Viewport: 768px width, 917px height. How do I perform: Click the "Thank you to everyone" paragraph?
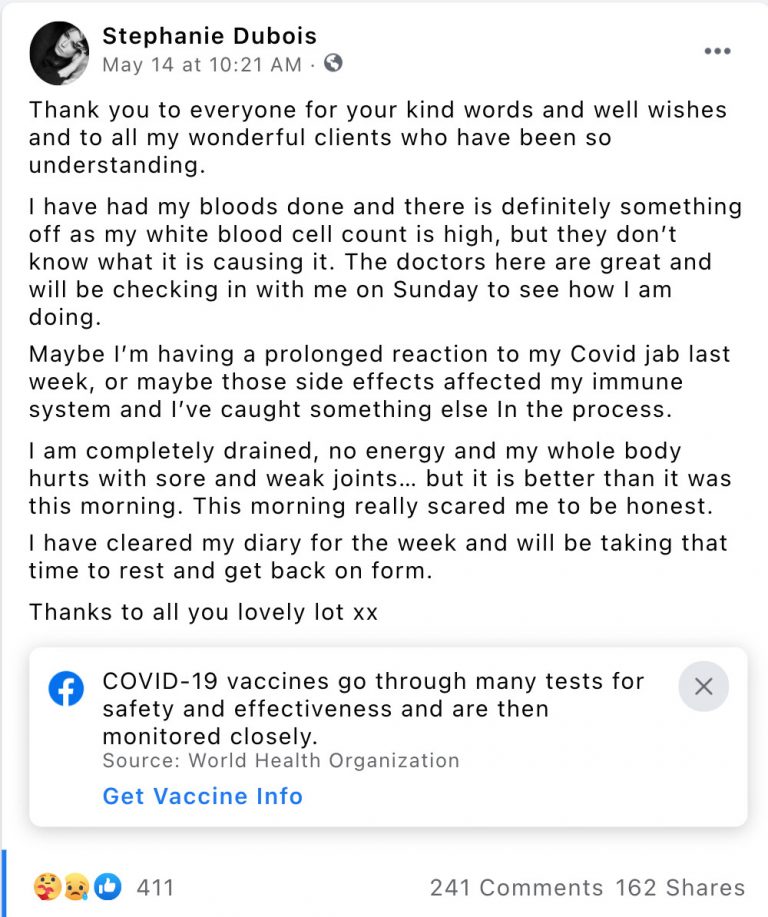pyautogui.click(x=377, y=136)
